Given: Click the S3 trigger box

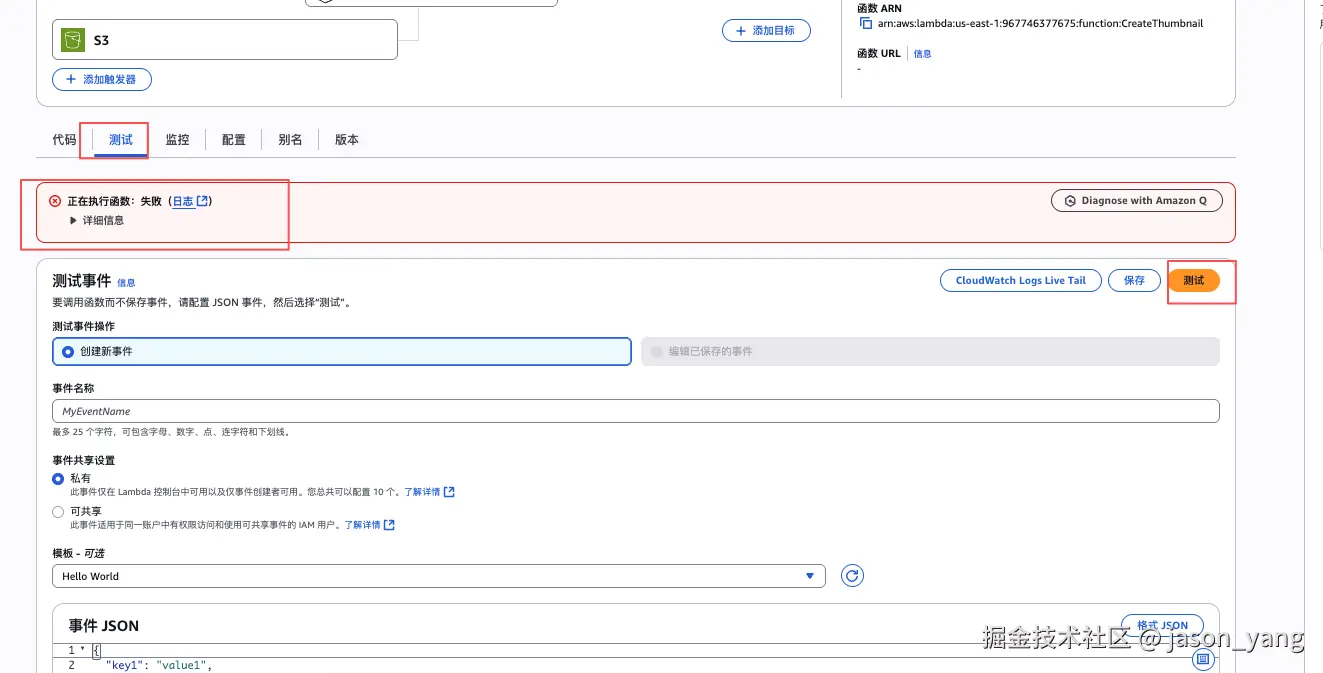Looking at the screenshot, I should [x=225, y=40].
